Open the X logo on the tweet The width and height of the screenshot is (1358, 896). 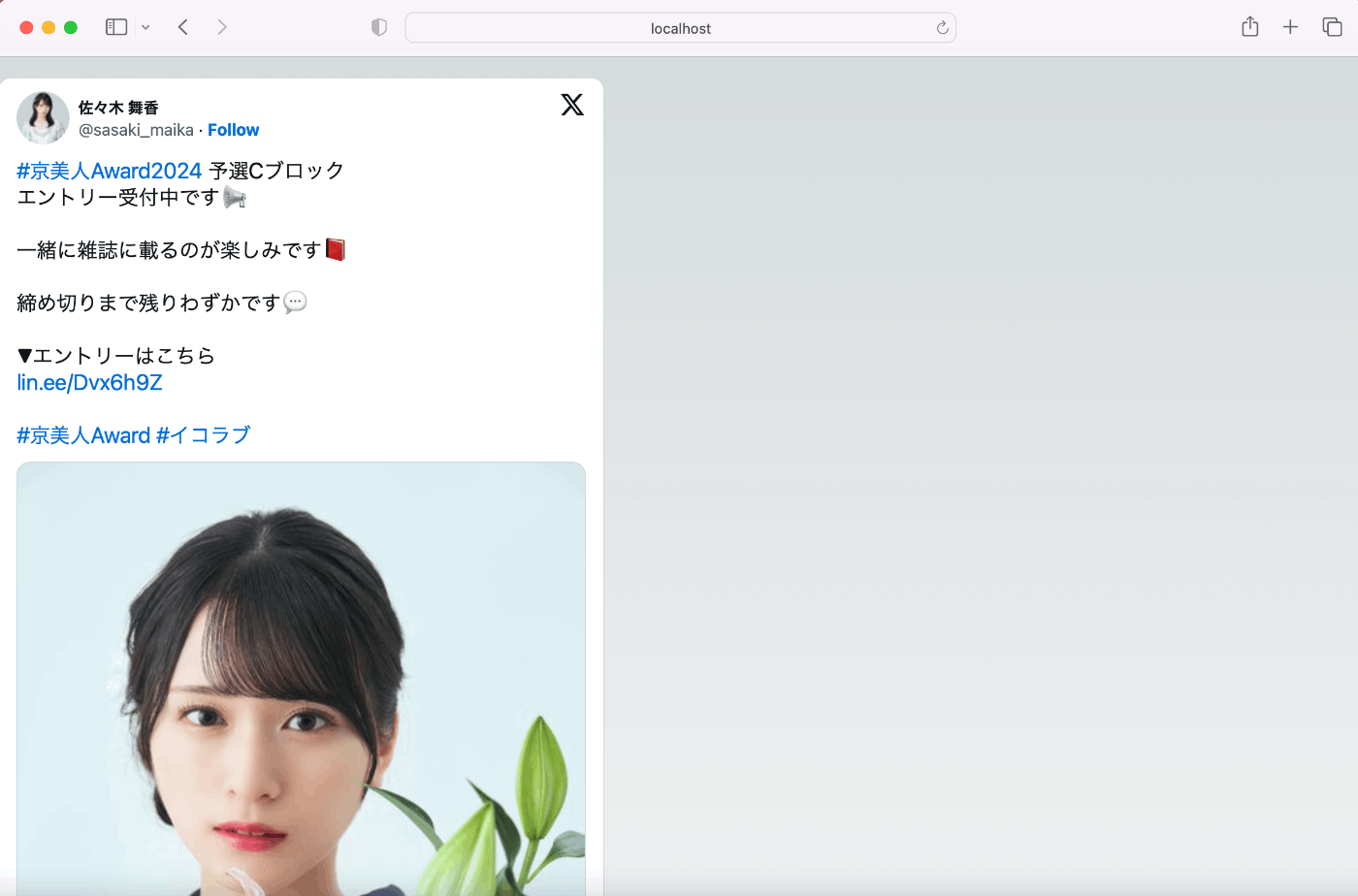[x=572, y=105]
